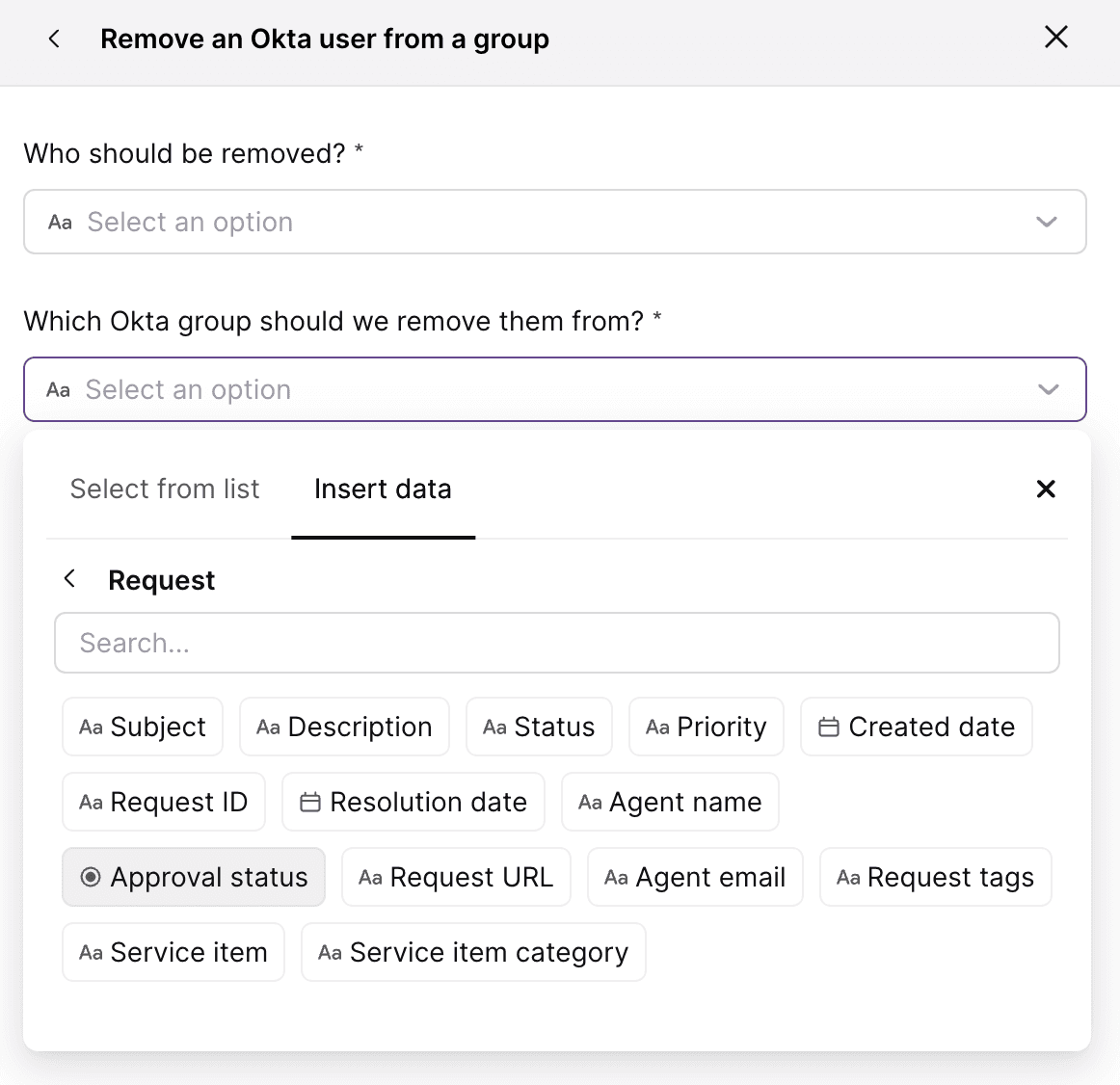Insert the Subject data chip

pyautogui.click(x=143, y=728)
